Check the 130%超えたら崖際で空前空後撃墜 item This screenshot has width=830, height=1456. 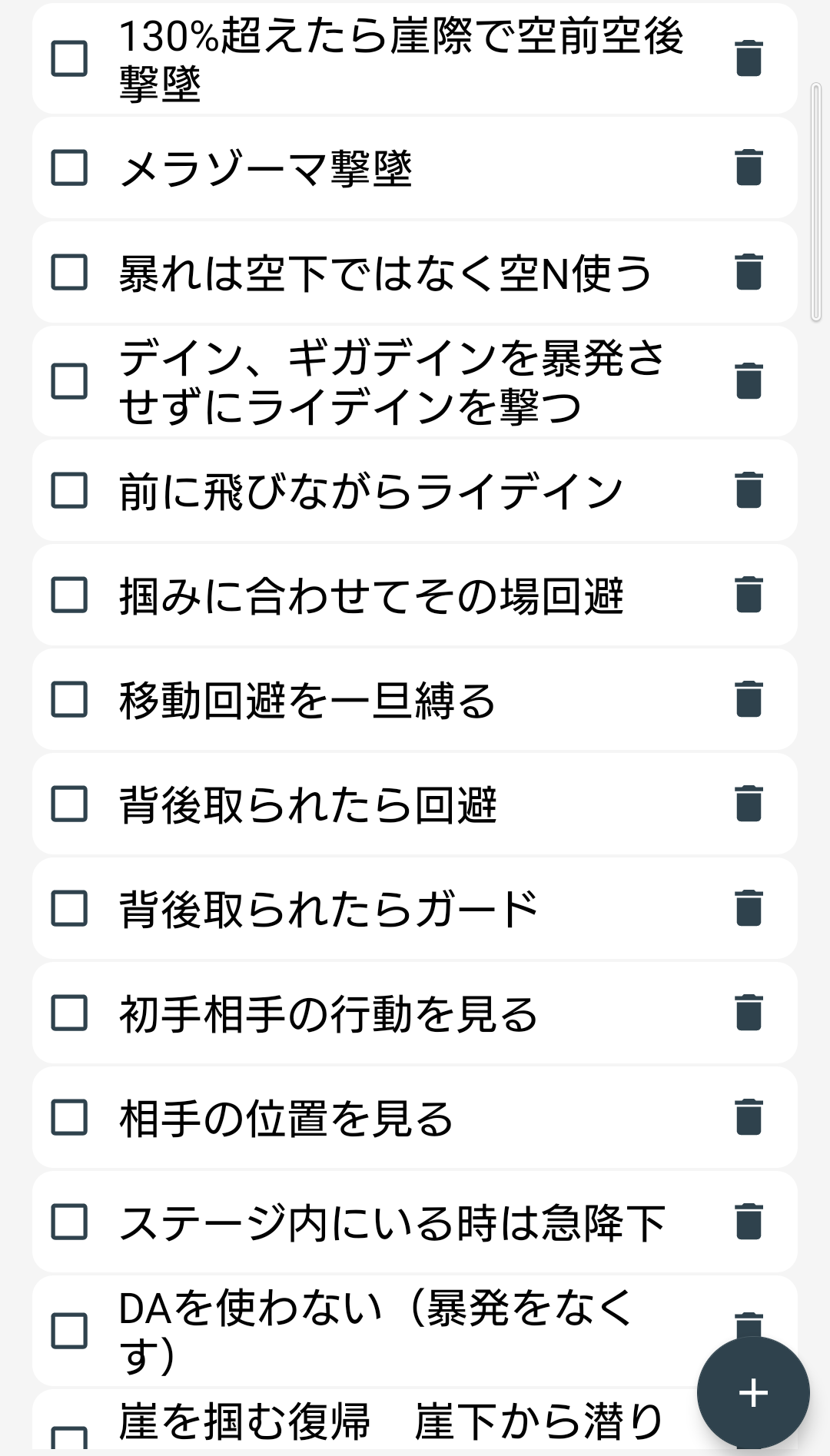pos(69,58)
